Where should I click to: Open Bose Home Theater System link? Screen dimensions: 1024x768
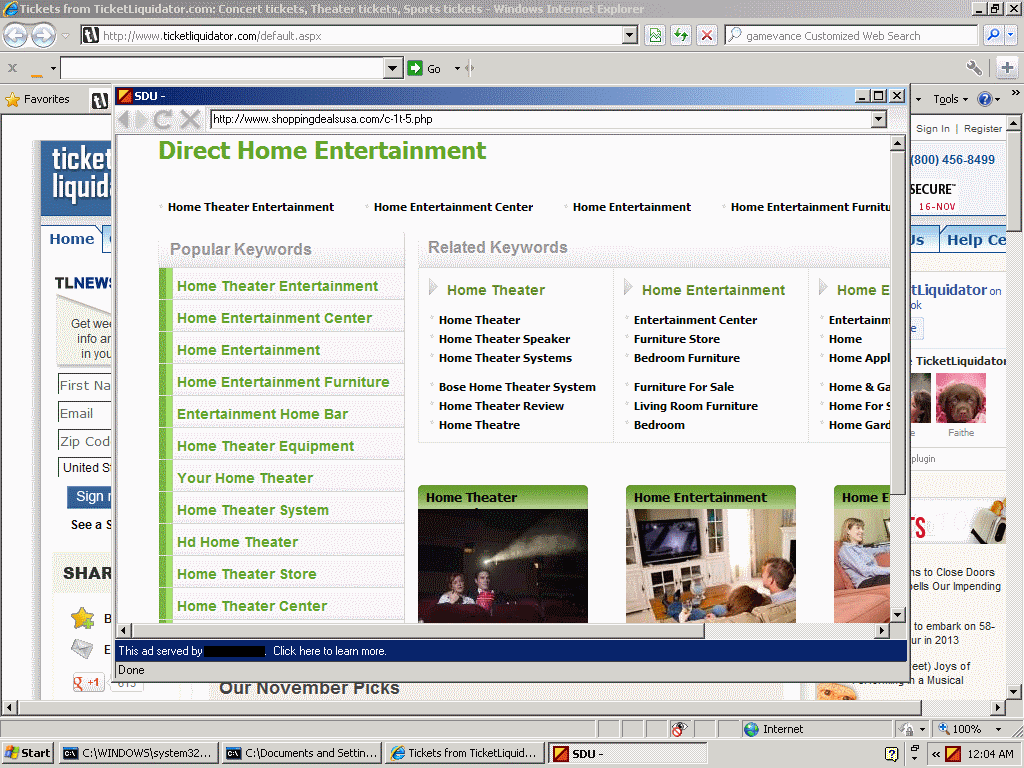[517, 387]
